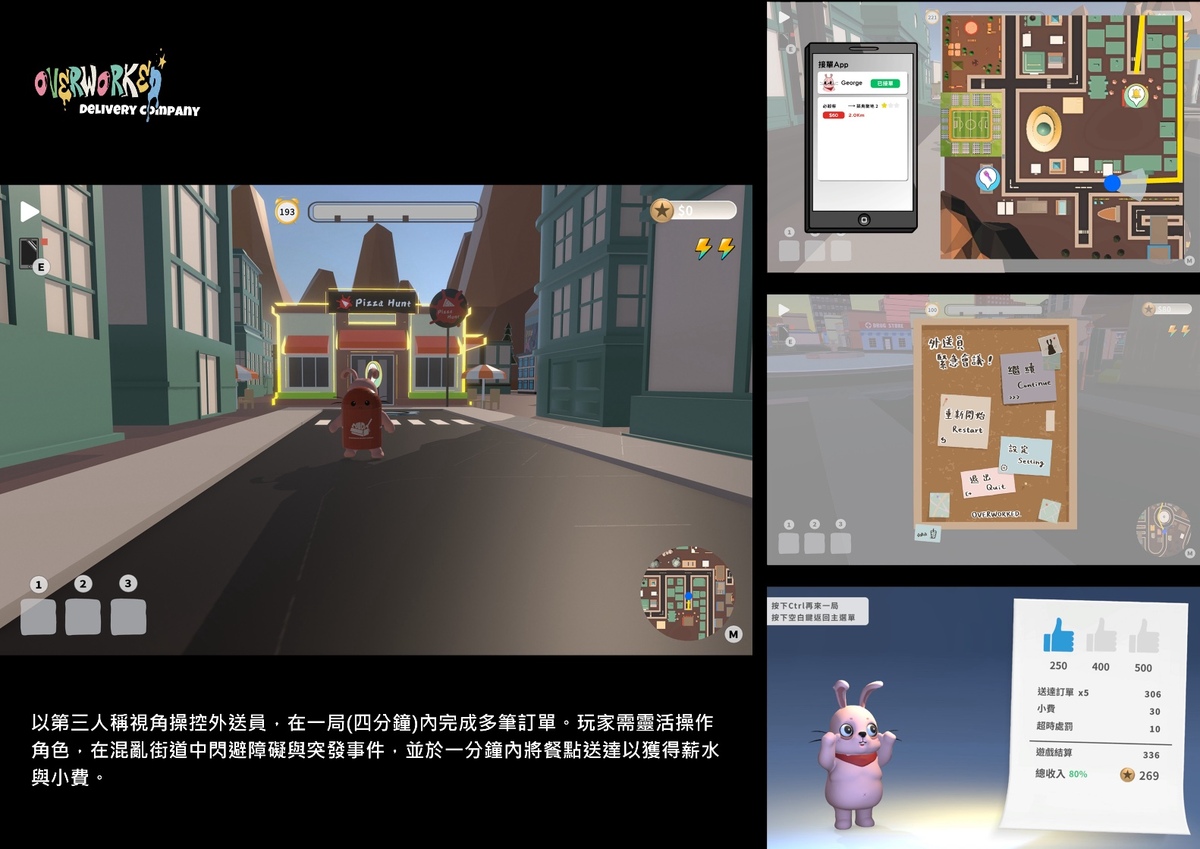Click George's avatar in the order app
The height and width of the screenshot is (849, 1200).
[829, 84]
